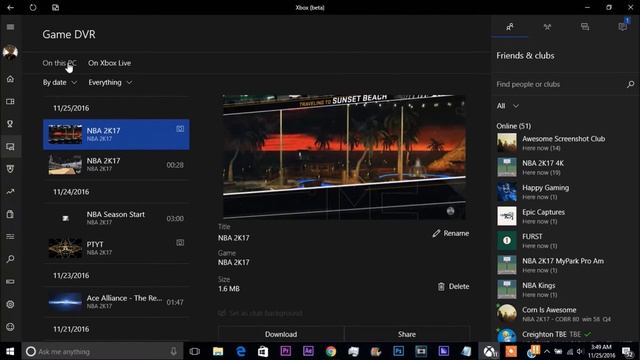This screenshot has width=640, height=360.
Task: Open Clubs shield sidebar icon
Action: click(10, 169)
